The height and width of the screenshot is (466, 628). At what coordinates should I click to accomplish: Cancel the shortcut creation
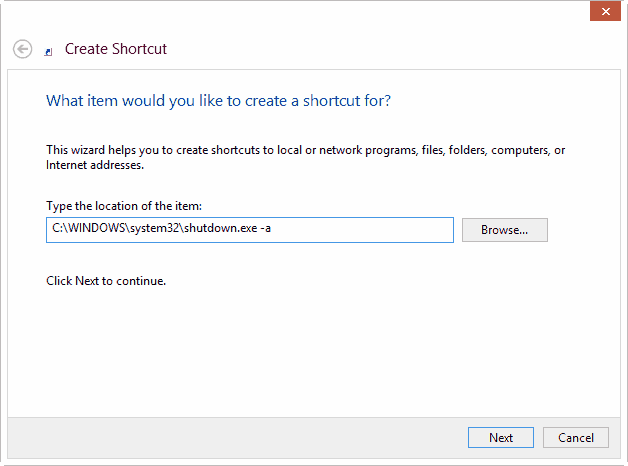pyautogui.click(x=575, y=437)
